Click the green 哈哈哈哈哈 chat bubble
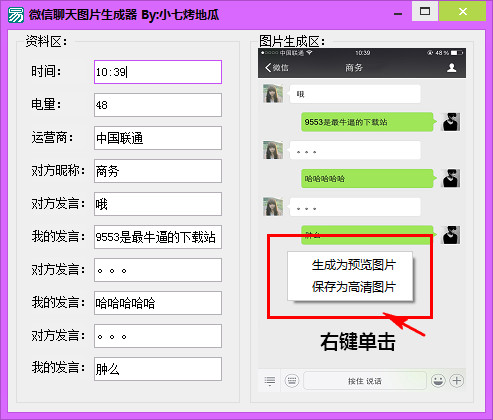 368,179
